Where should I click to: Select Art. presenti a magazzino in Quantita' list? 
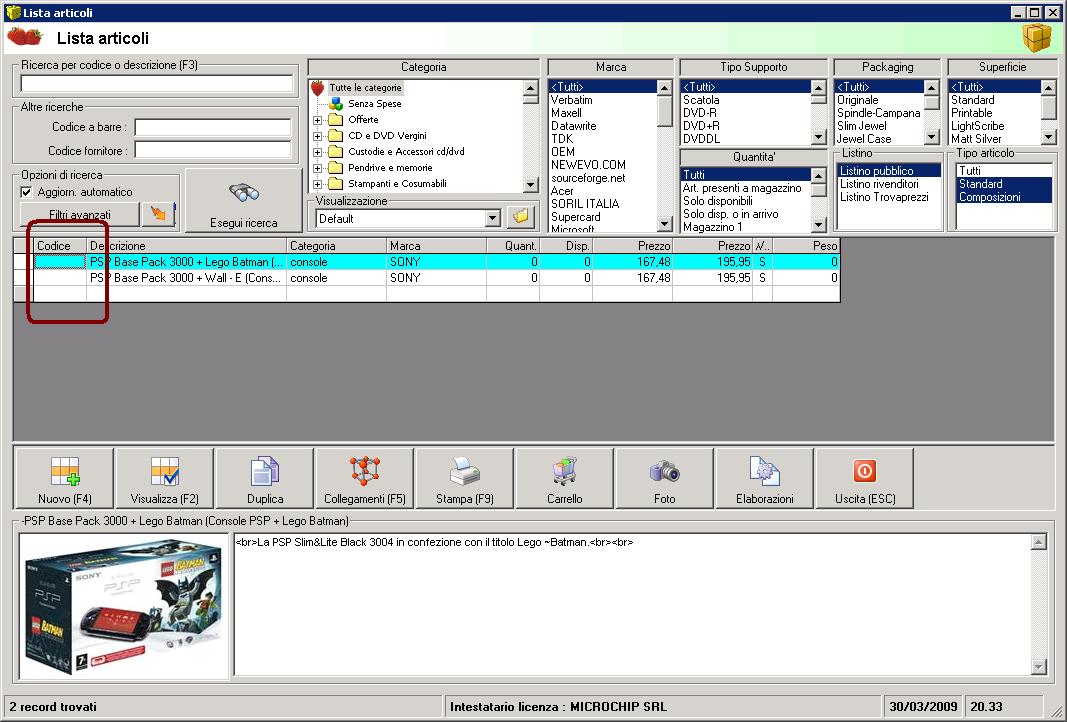click(742, 188)
